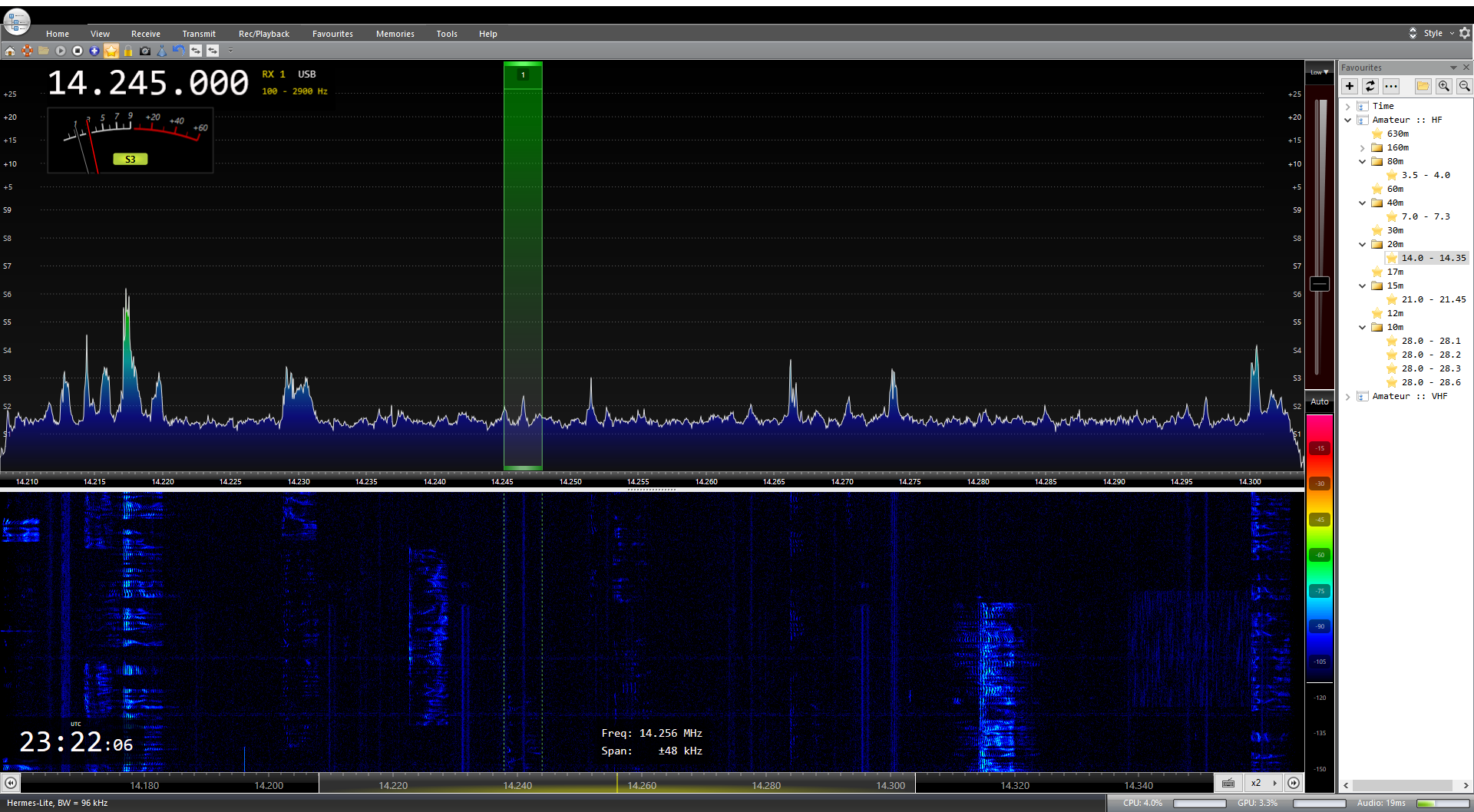This screenshot has width=1474, height=812.
Task: Toggle the yellow star Favourites button
Action: click(111, 51)
